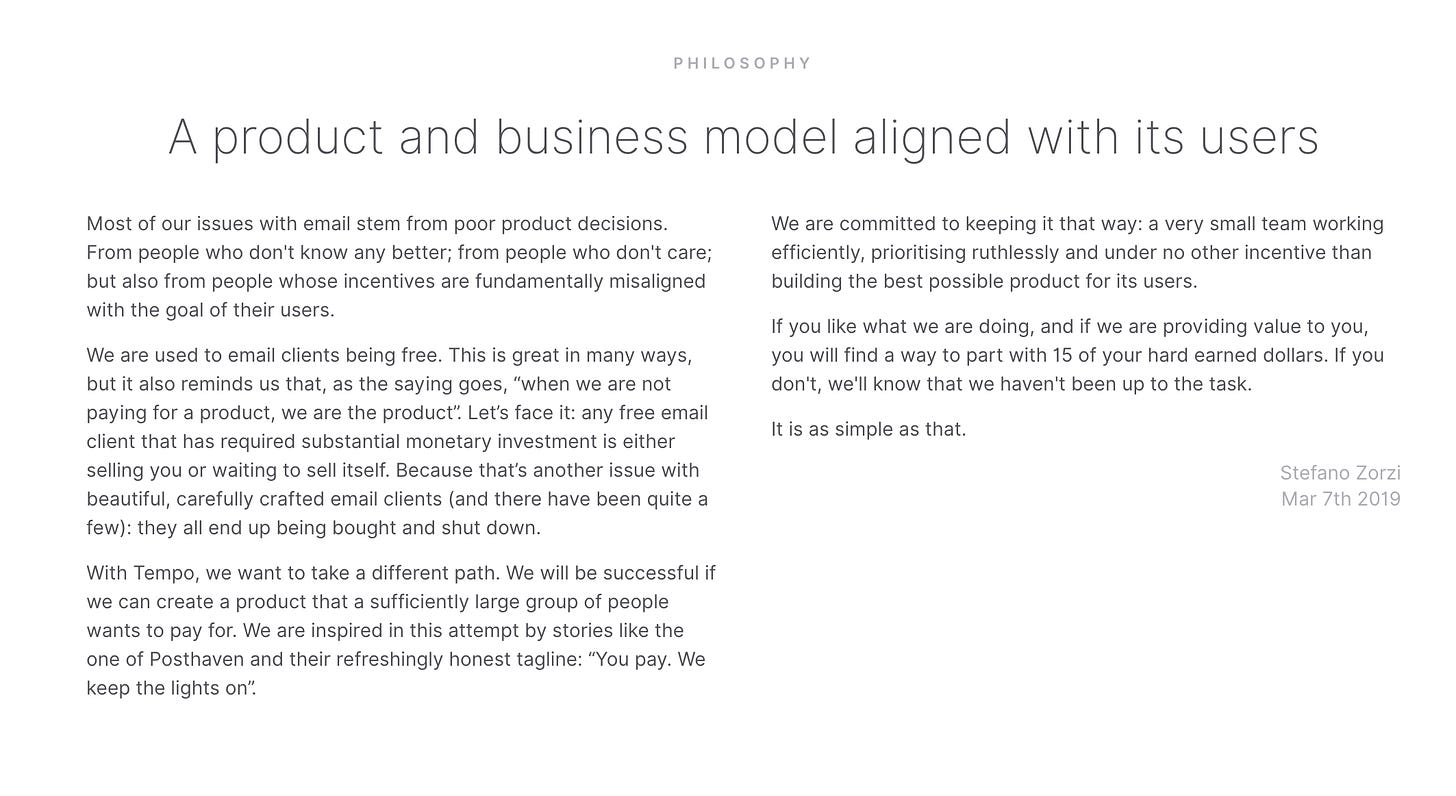The width and height of the screenshot is (1456, 796).
Task: Click the date Mar 7th 2019
Action: 1341,499
